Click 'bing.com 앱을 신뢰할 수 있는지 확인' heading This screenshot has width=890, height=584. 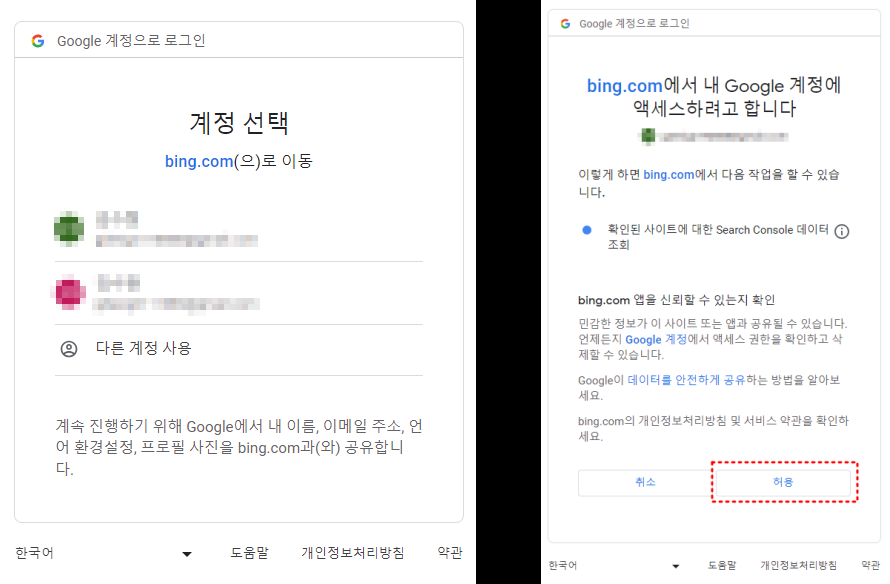[677, 300]
